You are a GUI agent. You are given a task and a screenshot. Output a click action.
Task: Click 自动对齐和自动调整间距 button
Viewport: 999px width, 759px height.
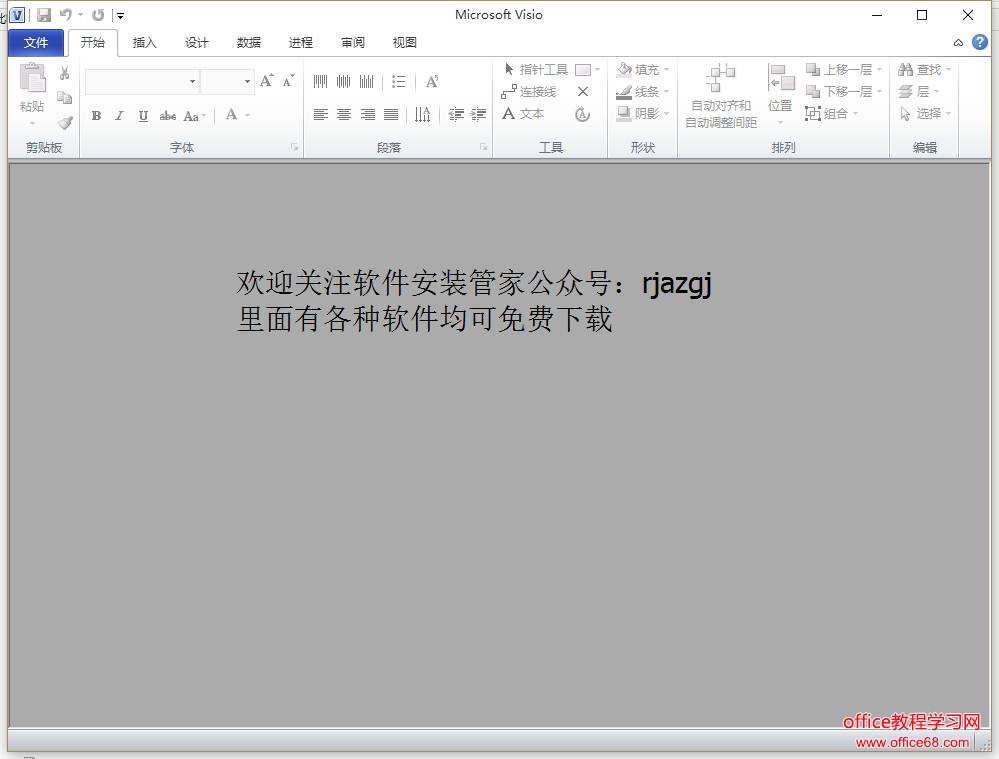(x=721, y=95)
